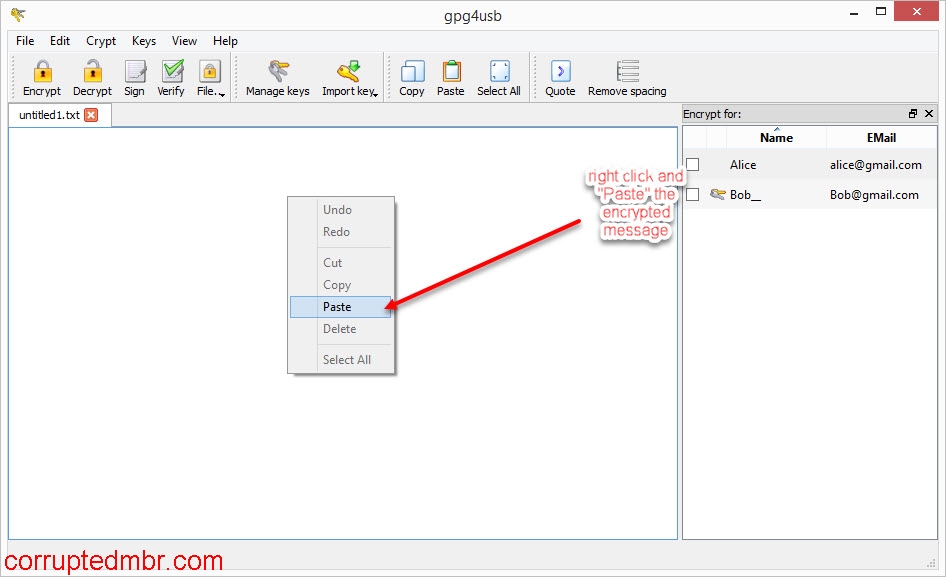Click the Copy toolbar icon

pyautogui.click(x=411, y=70)
